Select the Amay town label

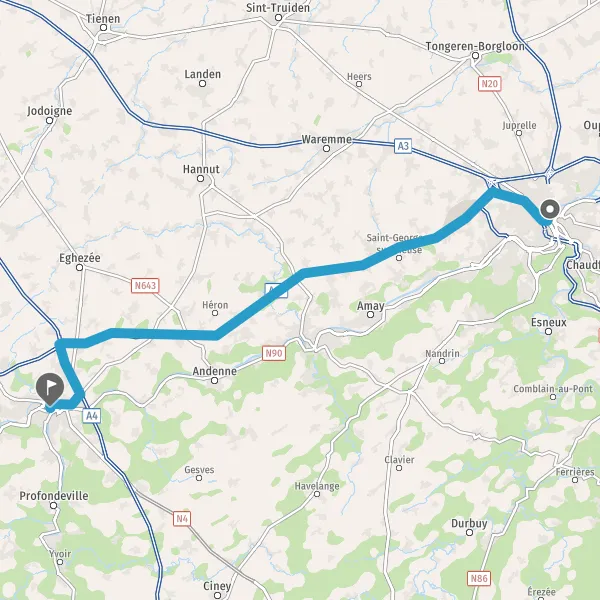click(370, 306)
